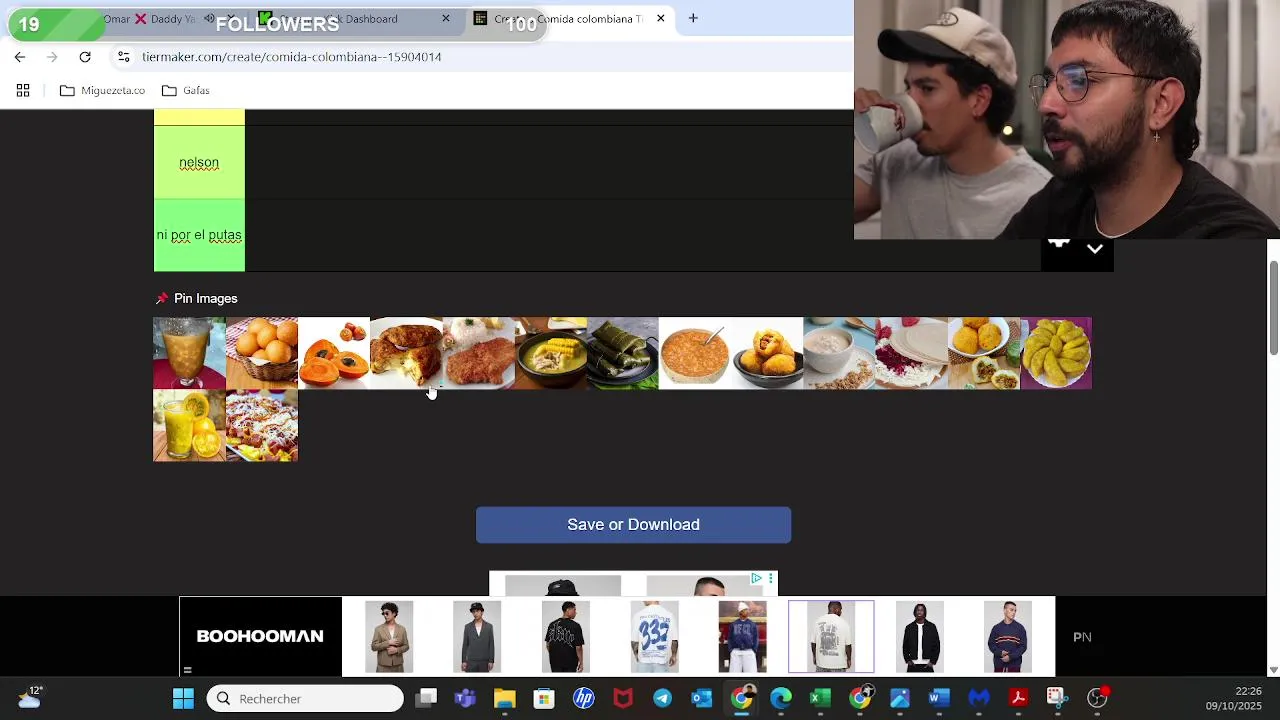Select the nelson tier label
The image size is (1280, 720).
[x=199, y=162]
